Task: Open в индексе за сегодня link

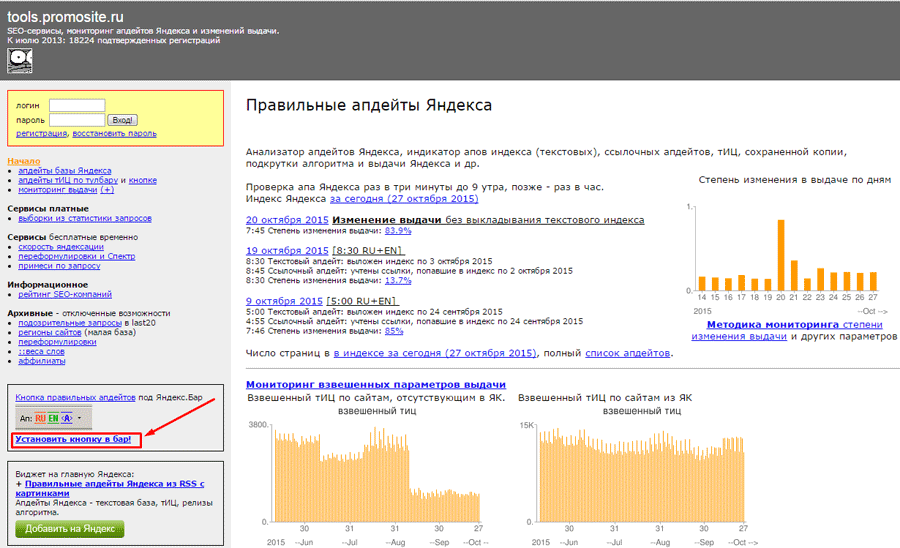Action: point(435,353)
